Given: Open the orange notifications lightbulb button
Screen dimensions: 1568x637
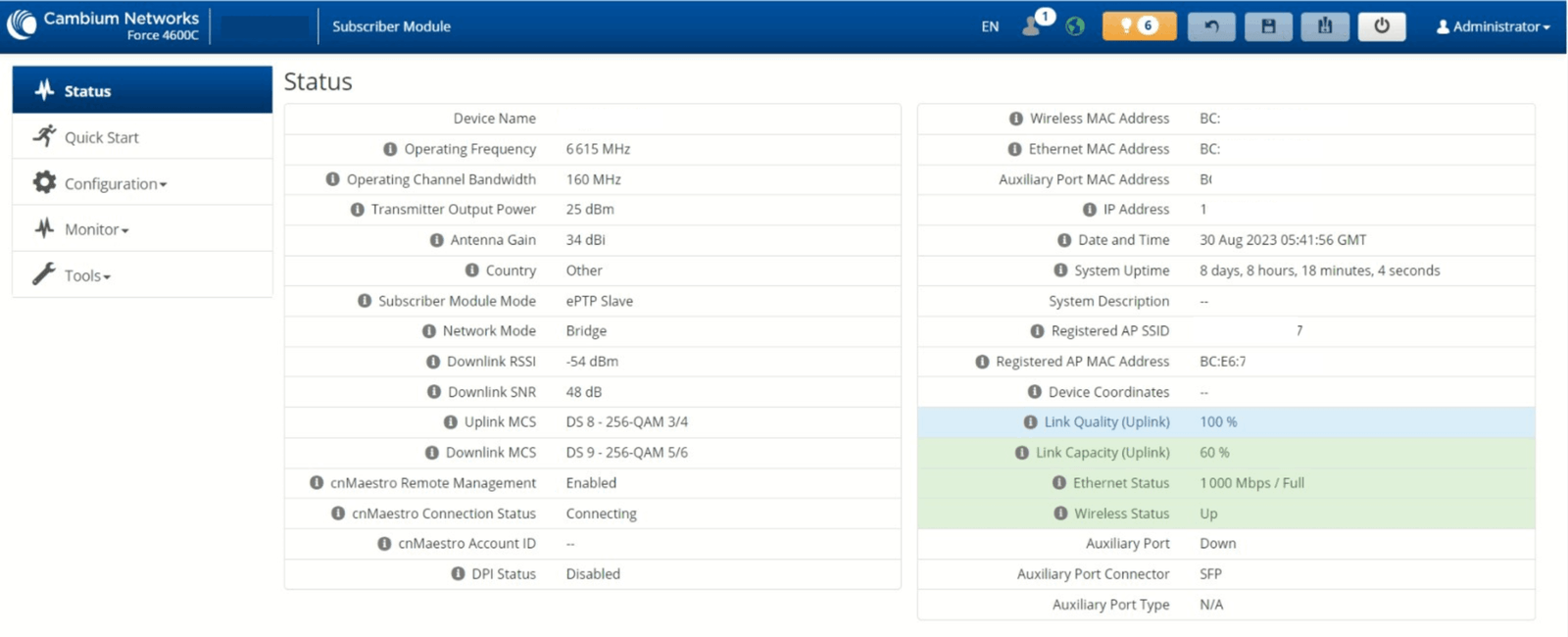Looking at the screenshot, I should pyautogui.click(x=1139, y=26).
